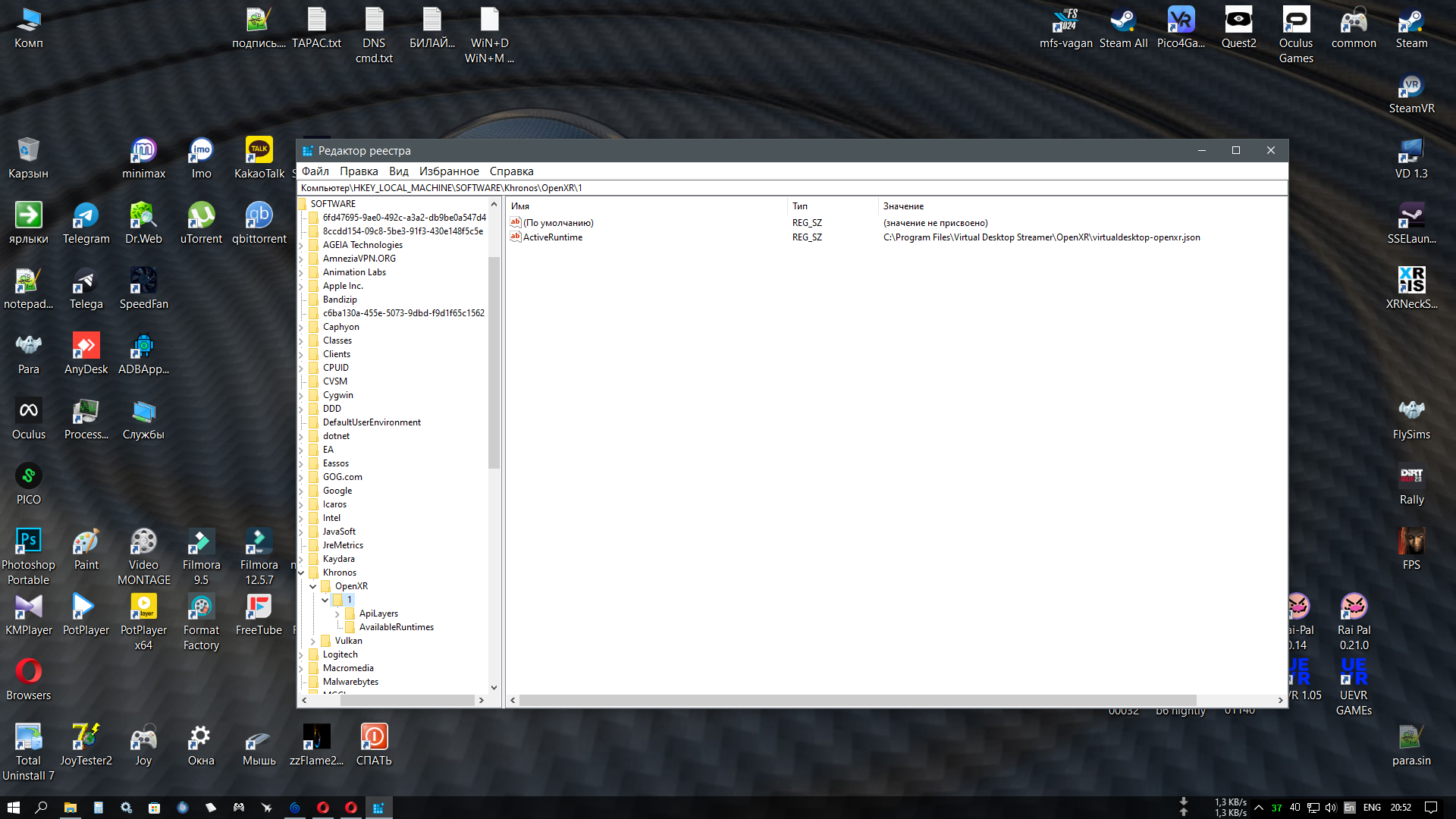Screen dimensions: 1456x819
Task: Open the Справка menu
Action: point(511,171)
